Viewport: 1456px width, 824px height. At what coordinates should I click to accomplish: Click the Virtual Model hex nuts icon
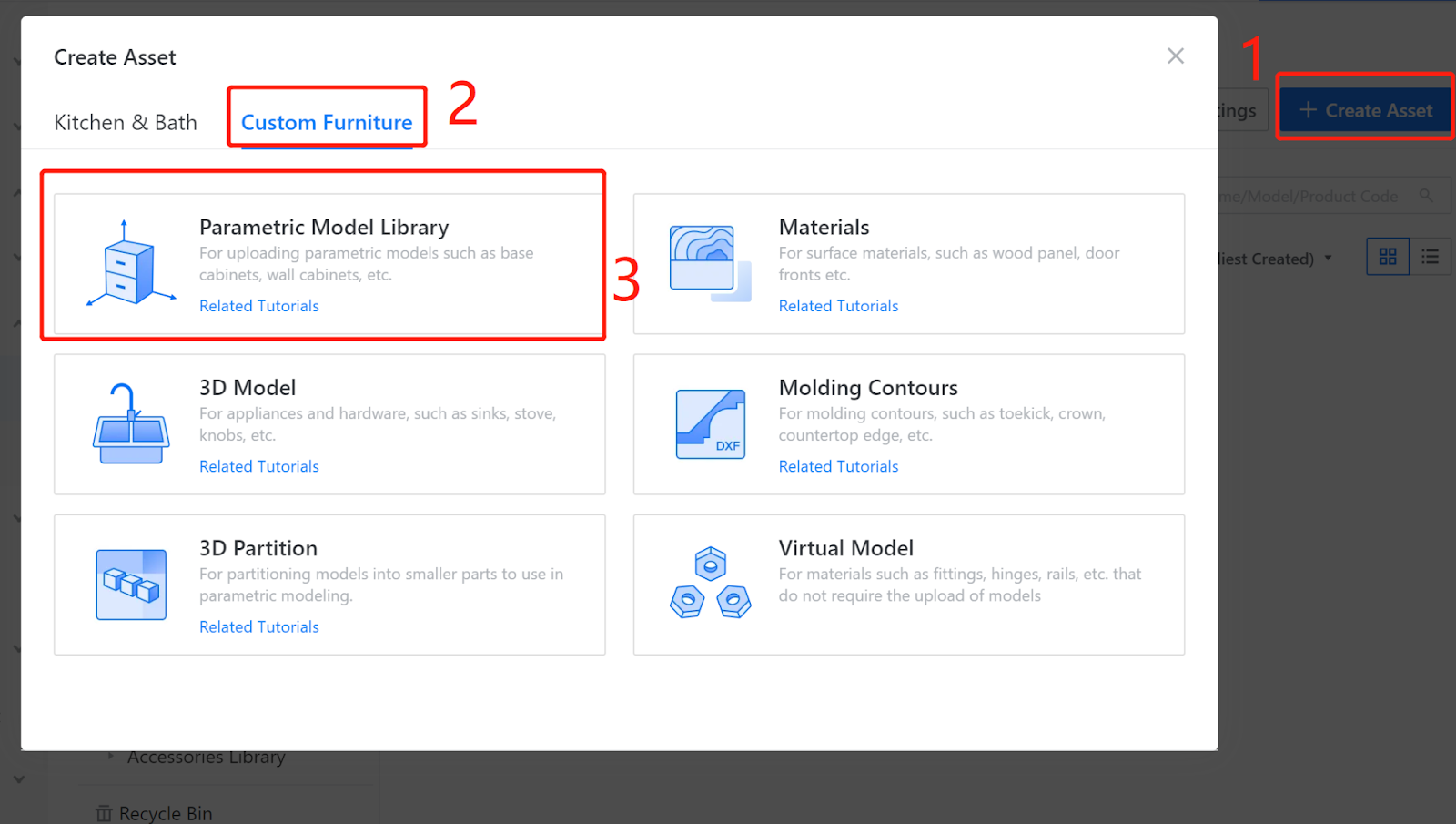tap(711, 584)
